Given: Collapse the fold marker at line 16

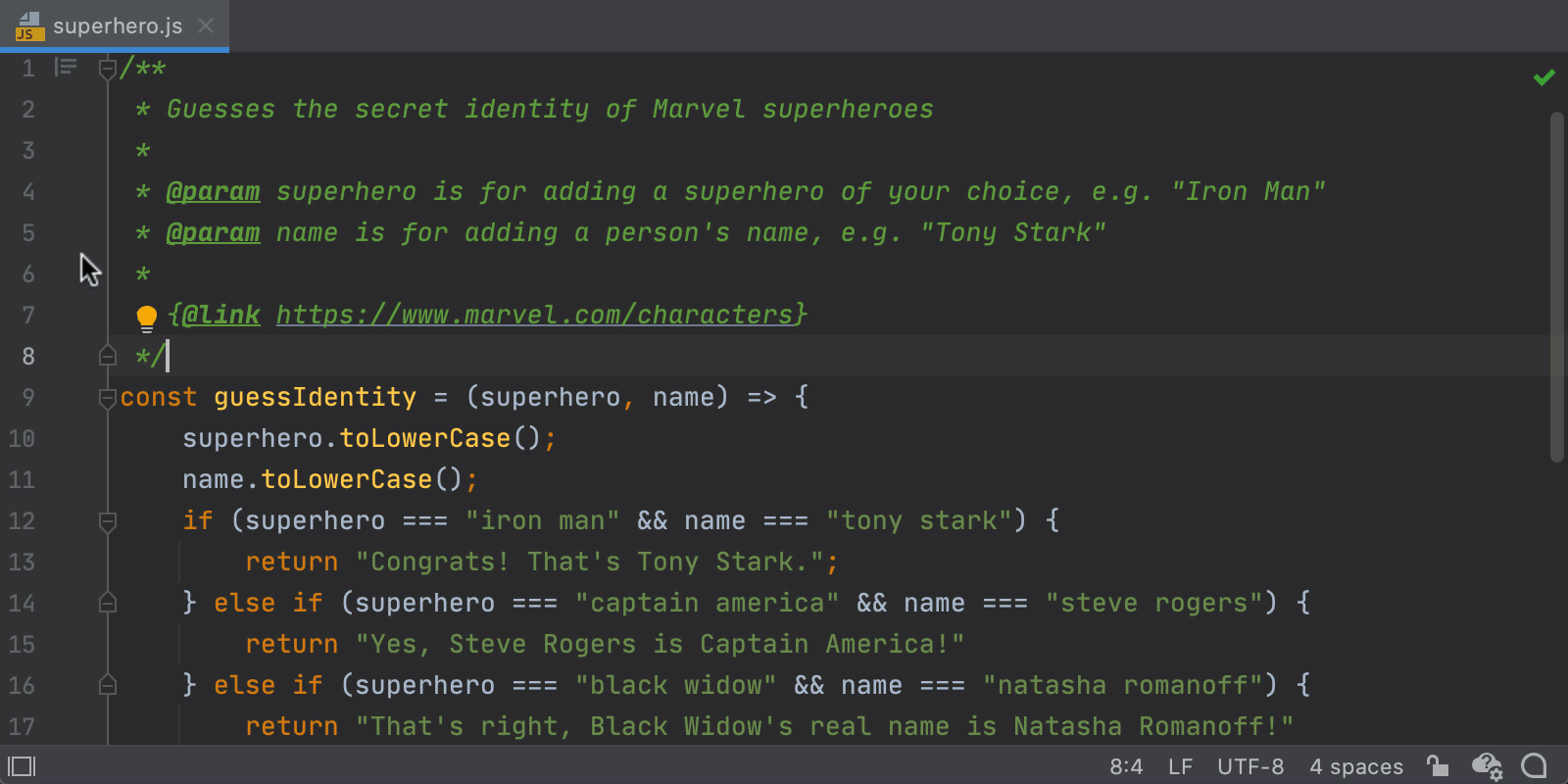Looking at the screenshot, I should pos(108,685).
